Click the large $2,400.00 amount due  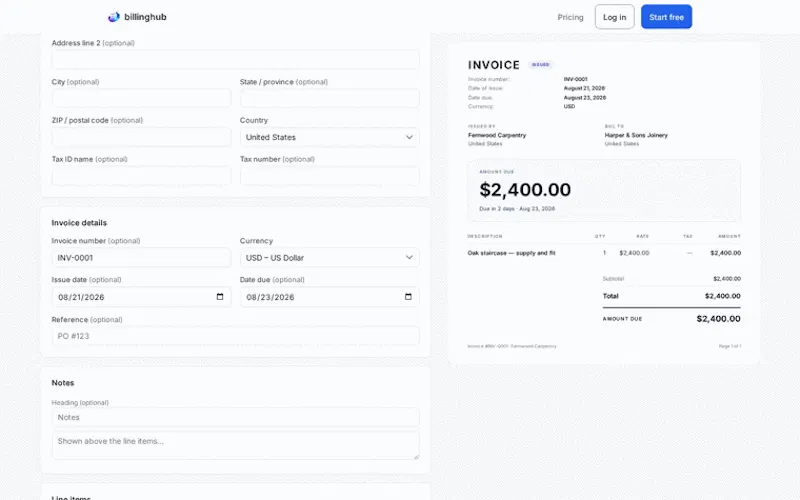point(525,190)
